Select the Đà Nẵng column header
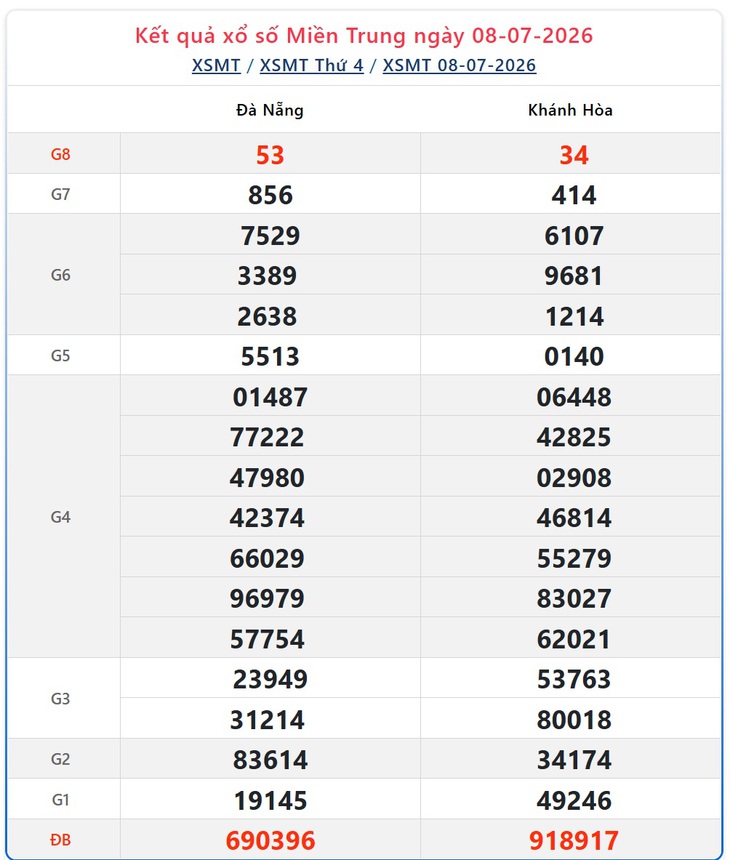Screen dimensions: 730x860 pyautogui.click(x=270, y=110)
